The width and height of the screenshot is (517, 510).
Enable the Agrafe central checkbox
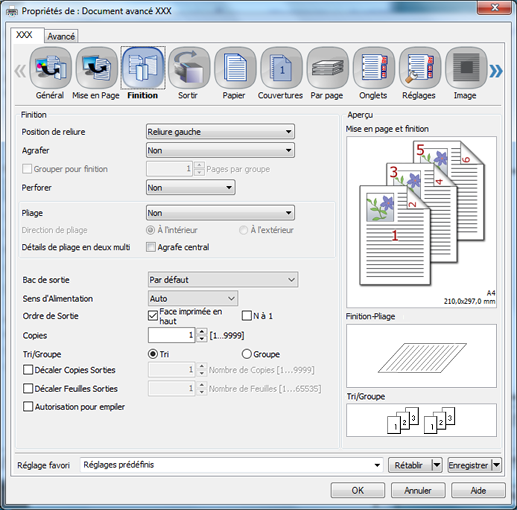[x=151, y=247]
